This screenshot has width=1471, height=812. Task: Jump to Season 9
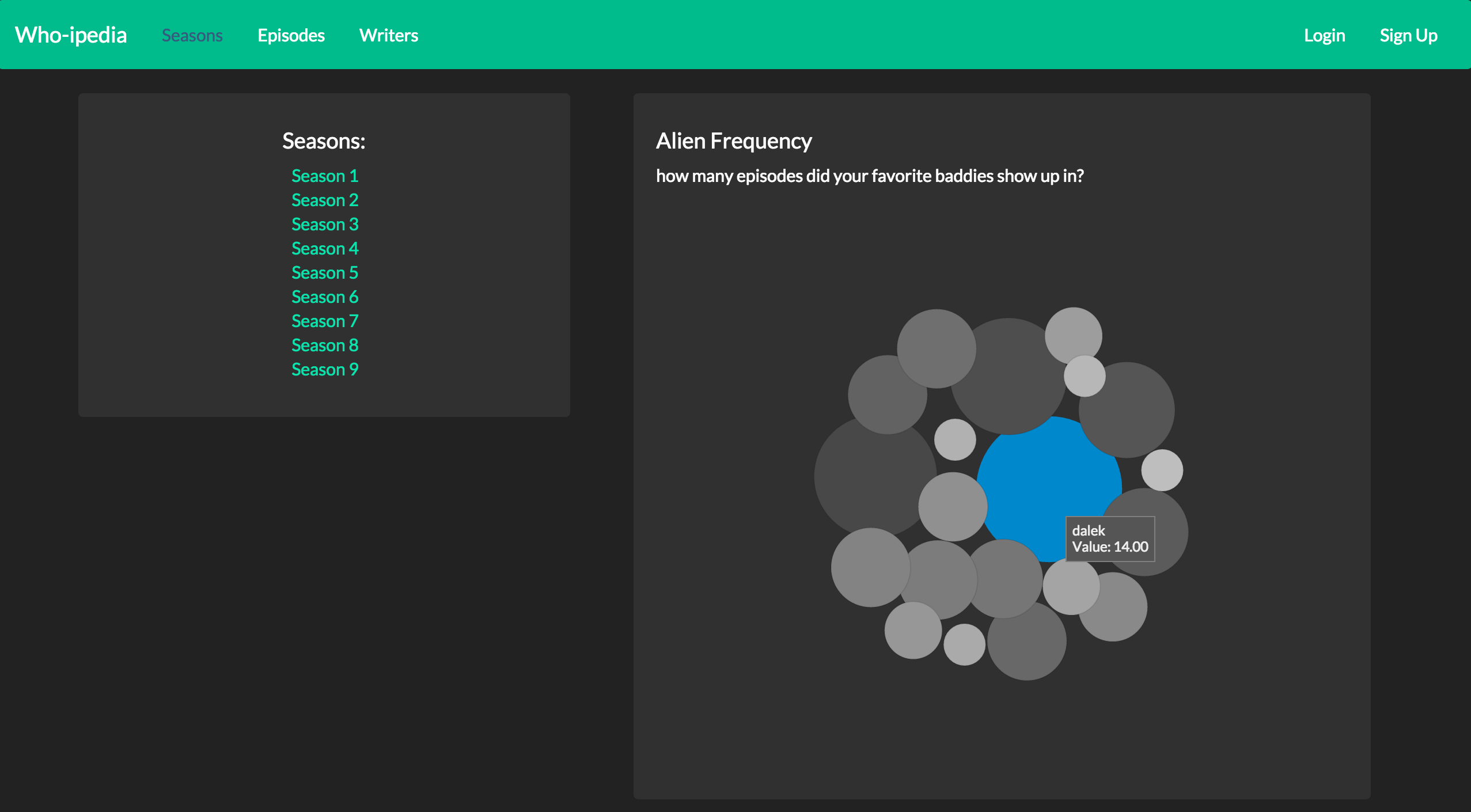325,369
